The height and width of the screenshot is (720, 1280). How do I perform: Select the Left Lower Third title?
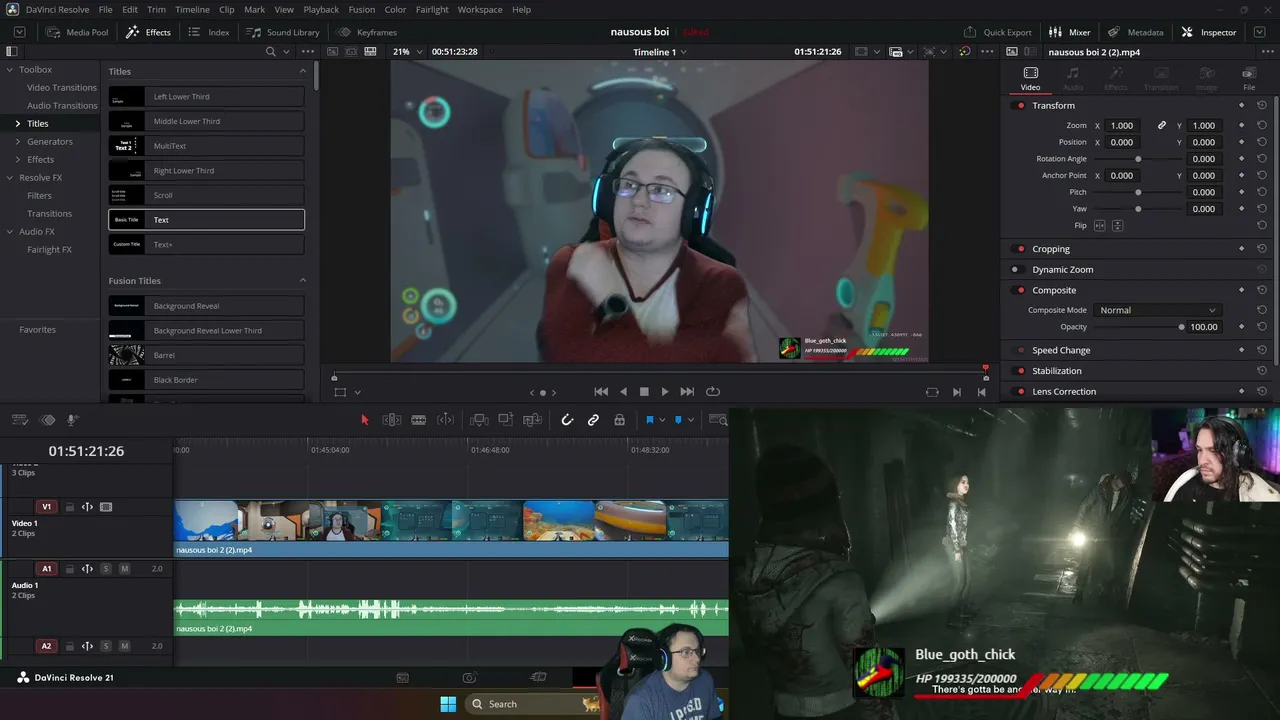point(206,97)
